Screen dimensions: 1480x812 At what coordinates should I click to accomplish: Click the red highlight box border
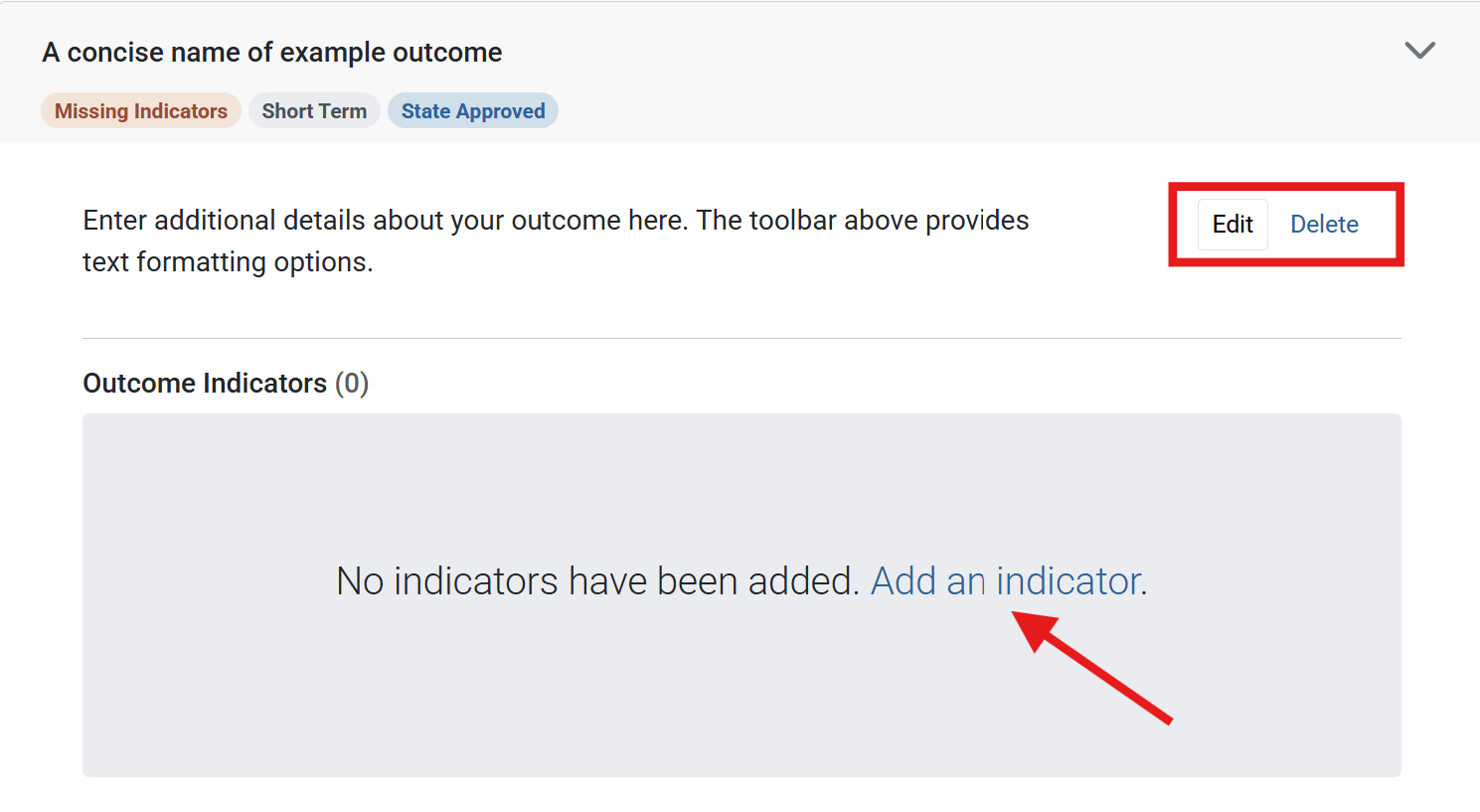click(x=1286, y=187)
